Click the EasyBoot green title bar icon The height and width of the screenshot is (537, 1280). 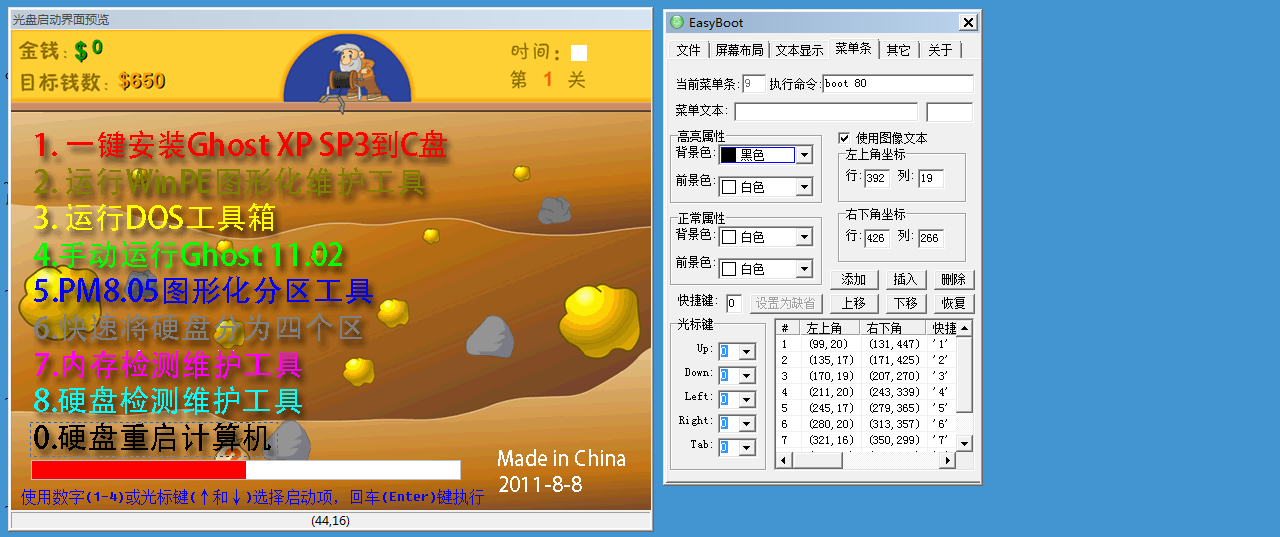[x=677, y=22]
